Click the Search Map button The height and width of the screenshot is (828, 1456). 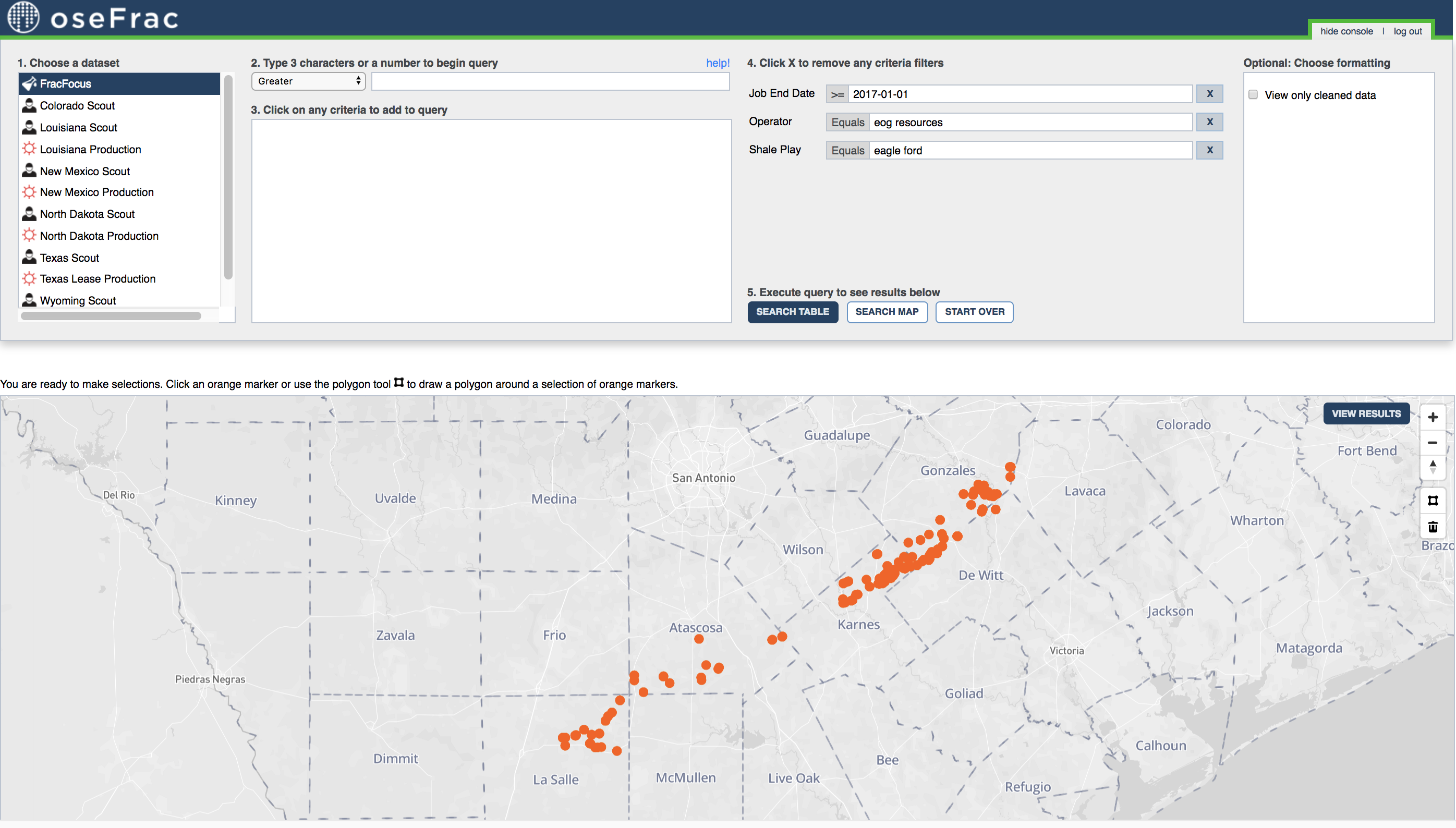(x=887, y=312)
